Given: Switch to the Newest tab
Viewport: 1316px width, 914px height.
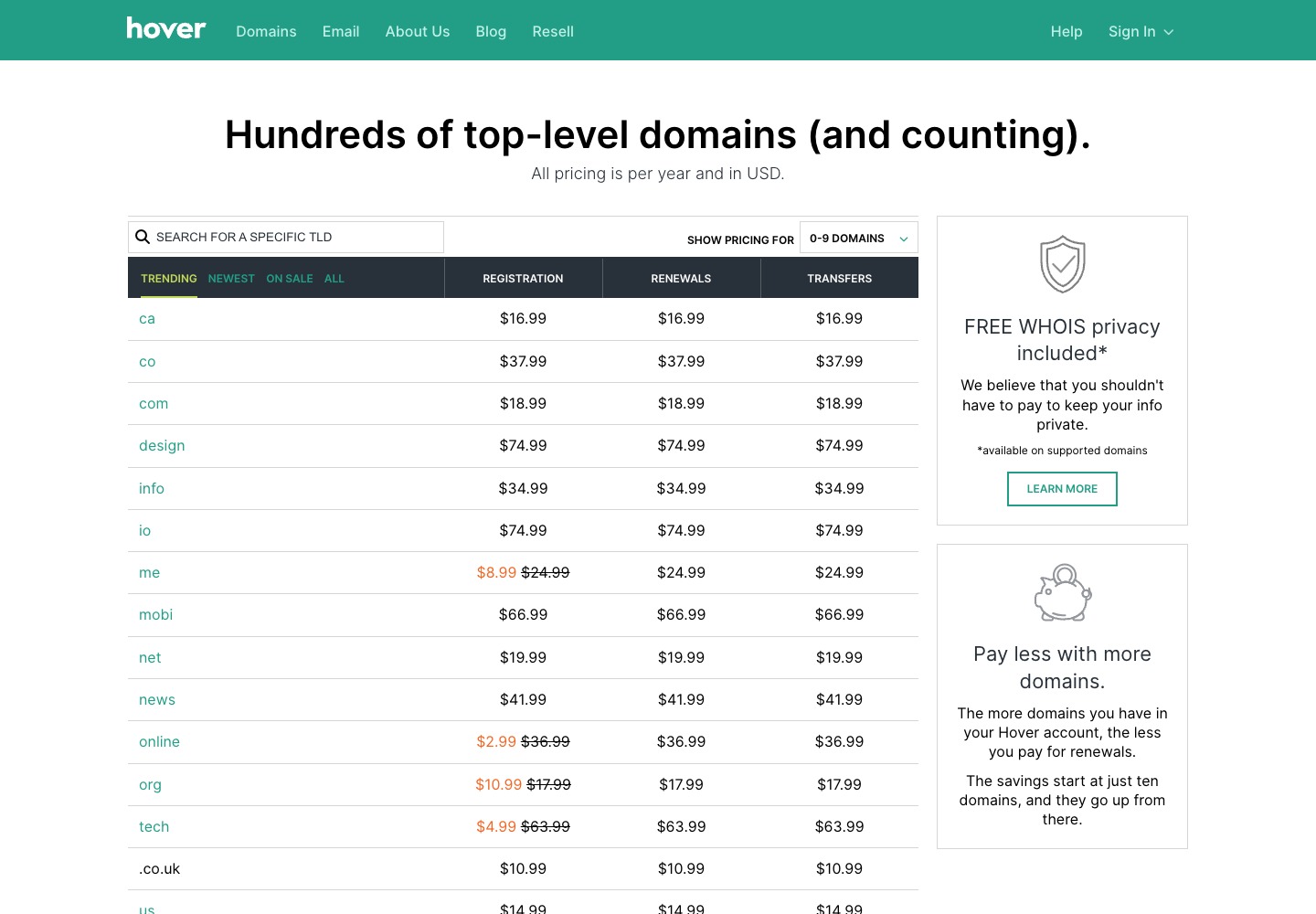Looking at the screenshot, I should [x=231, y=279].
